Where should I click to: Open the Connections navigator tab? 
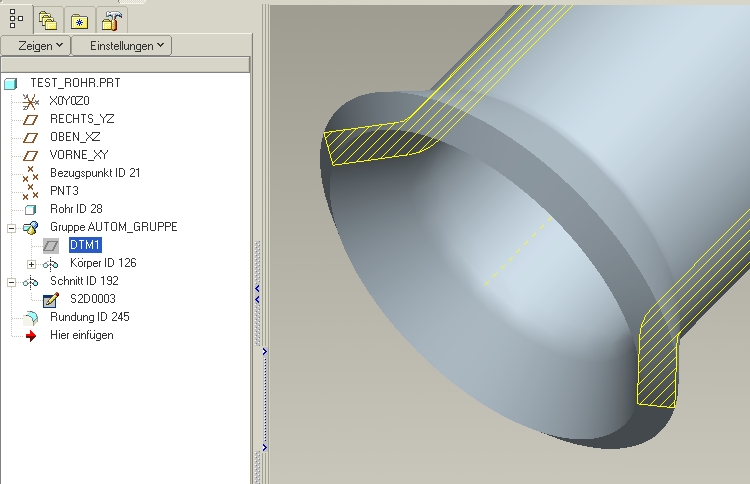coord(111,21)
